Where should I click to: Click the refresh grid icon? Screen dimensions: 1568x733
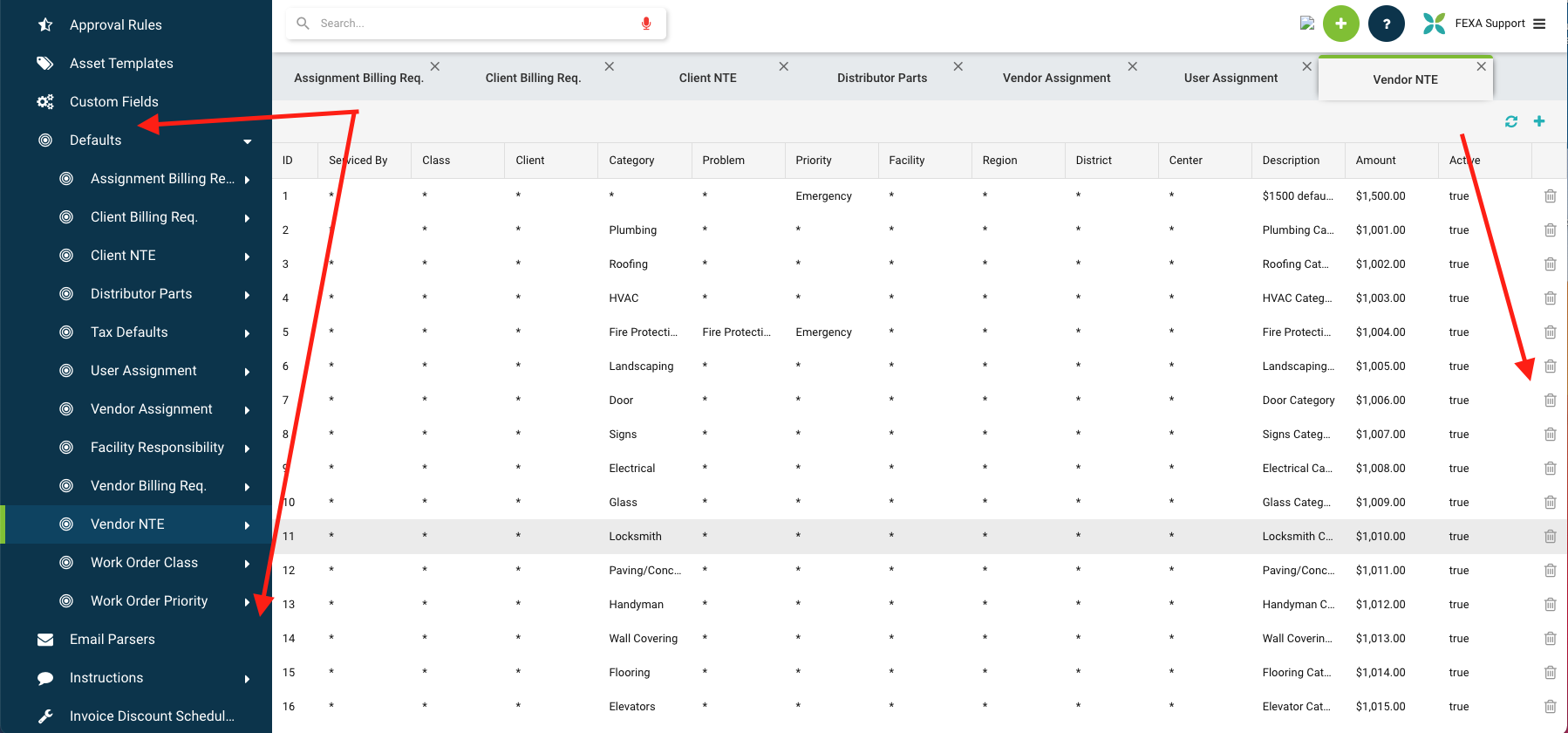[1511, 121]
